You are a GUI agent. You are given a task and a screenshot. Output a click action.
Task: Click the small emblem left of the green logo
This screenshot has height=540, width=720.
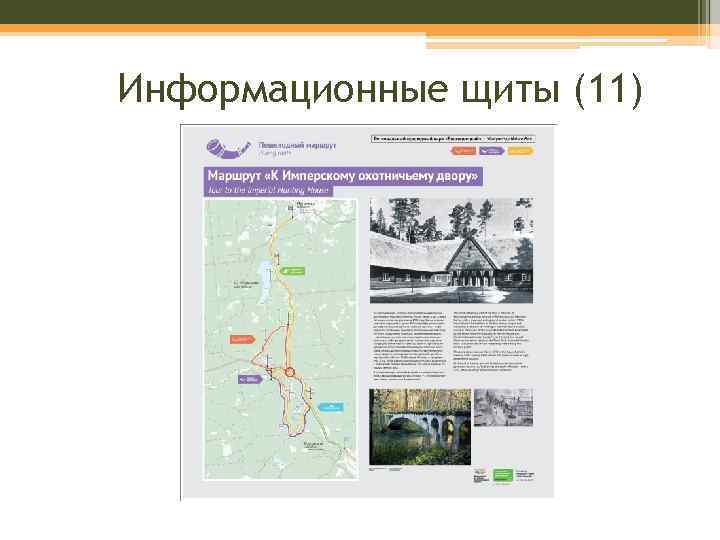click(480, 475)
